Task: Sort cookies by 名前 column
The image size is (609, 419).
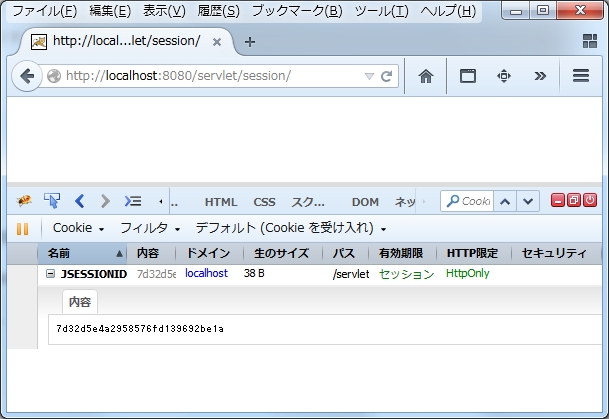Action: 82,254
